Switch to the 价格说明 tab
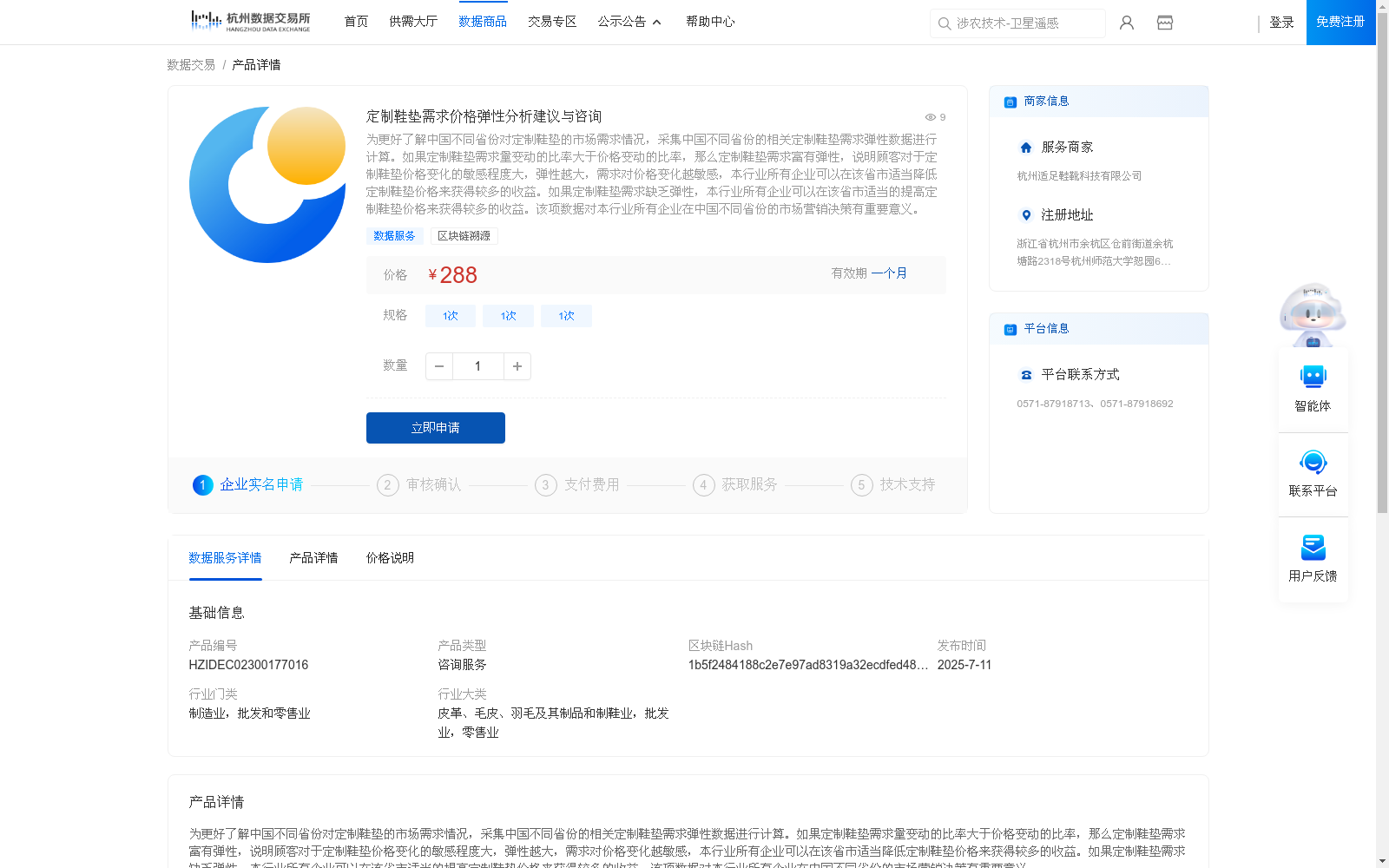The height and width of the screenshot is (868, 1389). 390,558
